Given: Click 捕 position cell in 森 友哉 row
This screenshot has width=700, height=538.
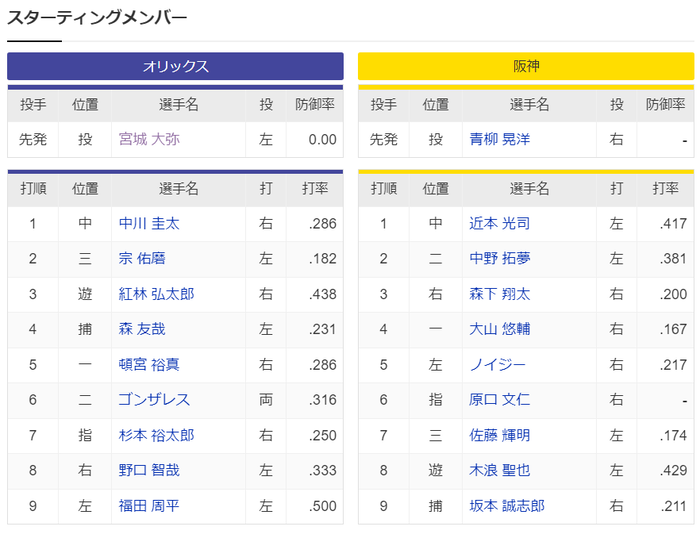Looking at the screenshot, I should tap(85, 329).
